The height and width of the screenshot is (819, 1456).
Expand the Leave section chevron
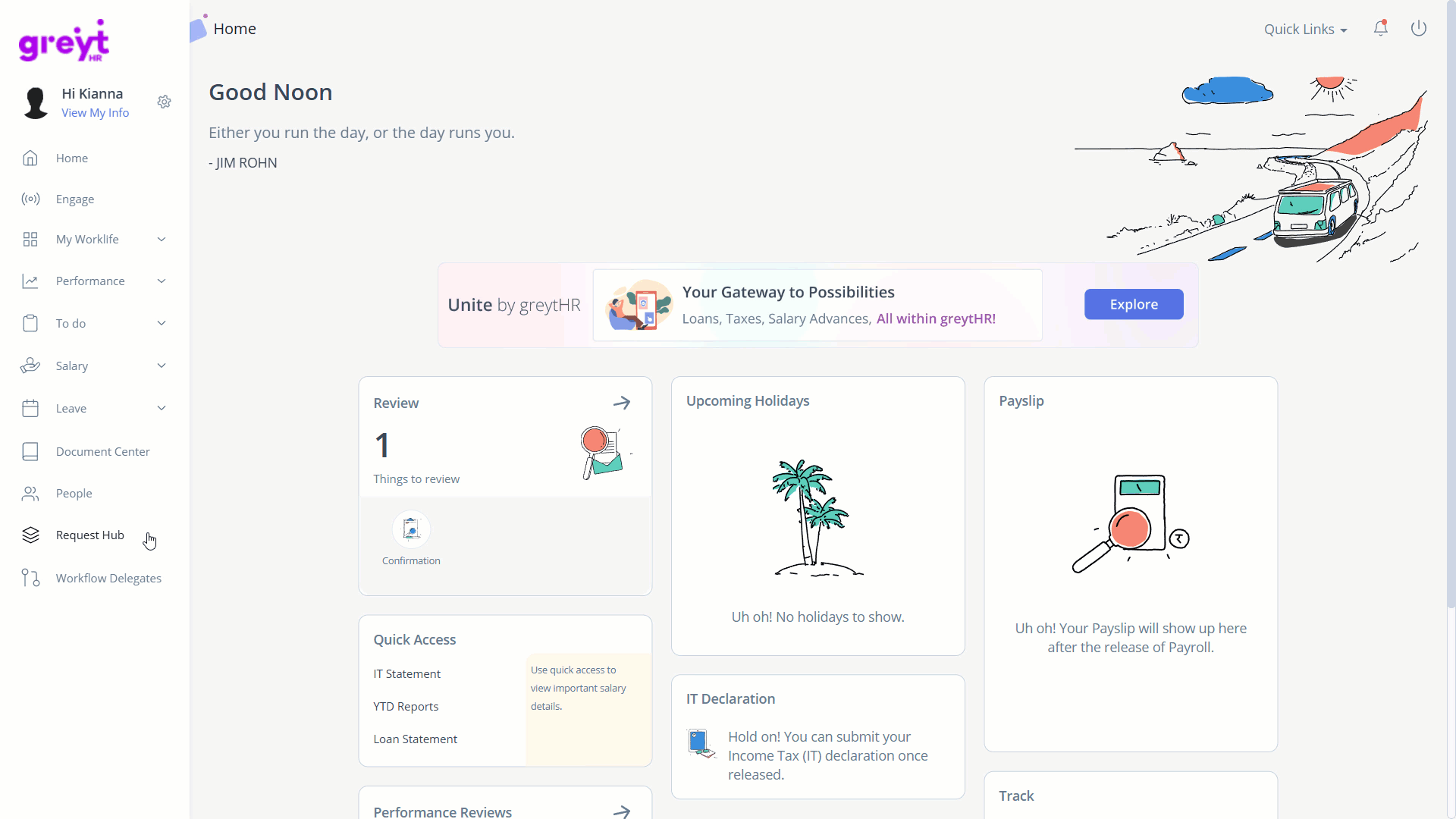point(162,408)
